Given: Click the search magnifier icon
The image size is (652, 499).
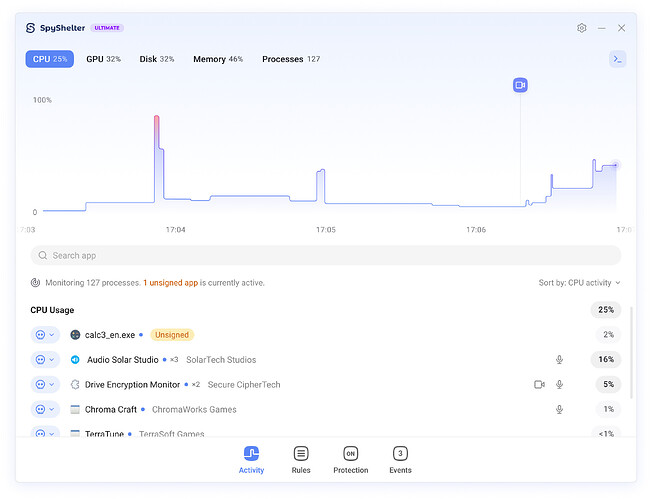Looking at the screenshot, I should [x=43, y=255].
